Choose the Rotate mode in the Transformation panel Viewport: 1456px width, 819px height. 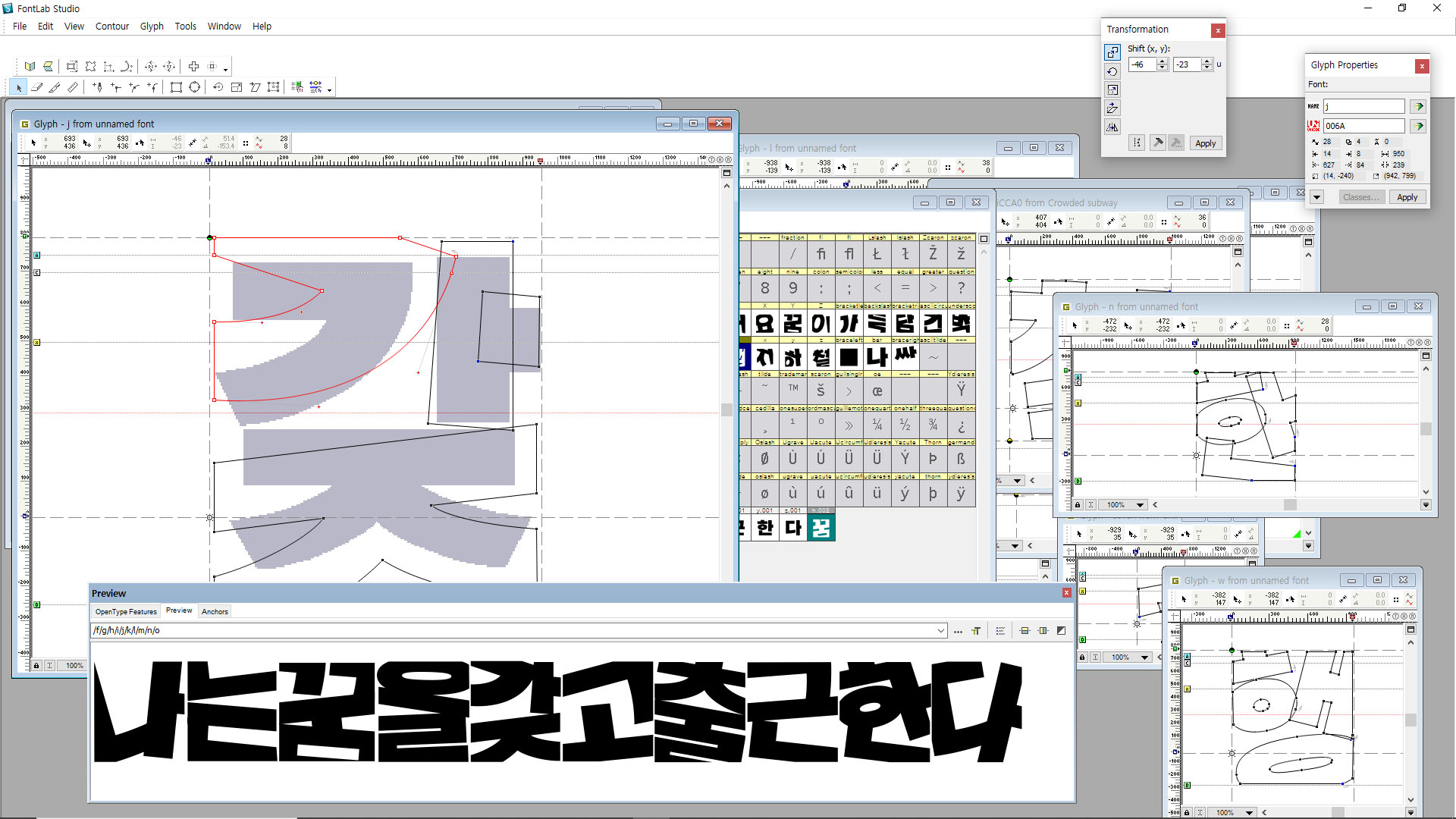click(x=1112, y=71)
